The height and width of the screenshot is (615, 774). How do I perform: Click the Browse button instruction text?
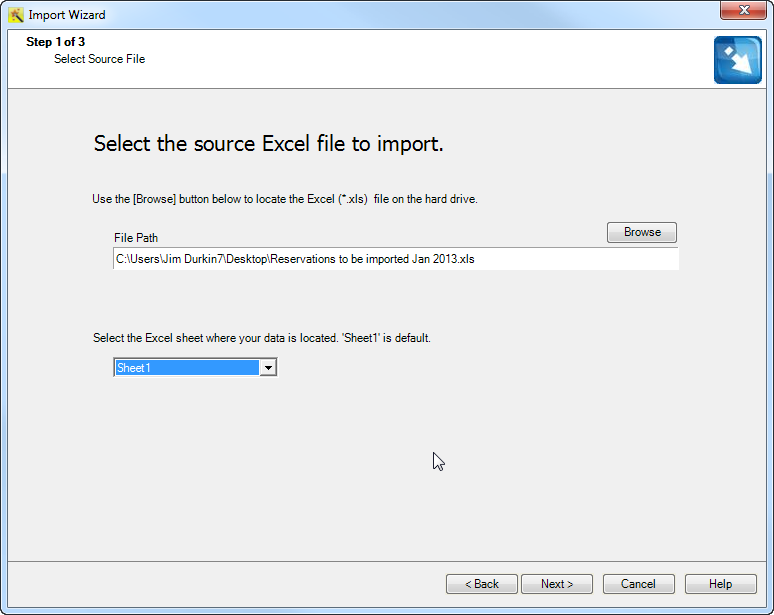(x=285, y=199)
